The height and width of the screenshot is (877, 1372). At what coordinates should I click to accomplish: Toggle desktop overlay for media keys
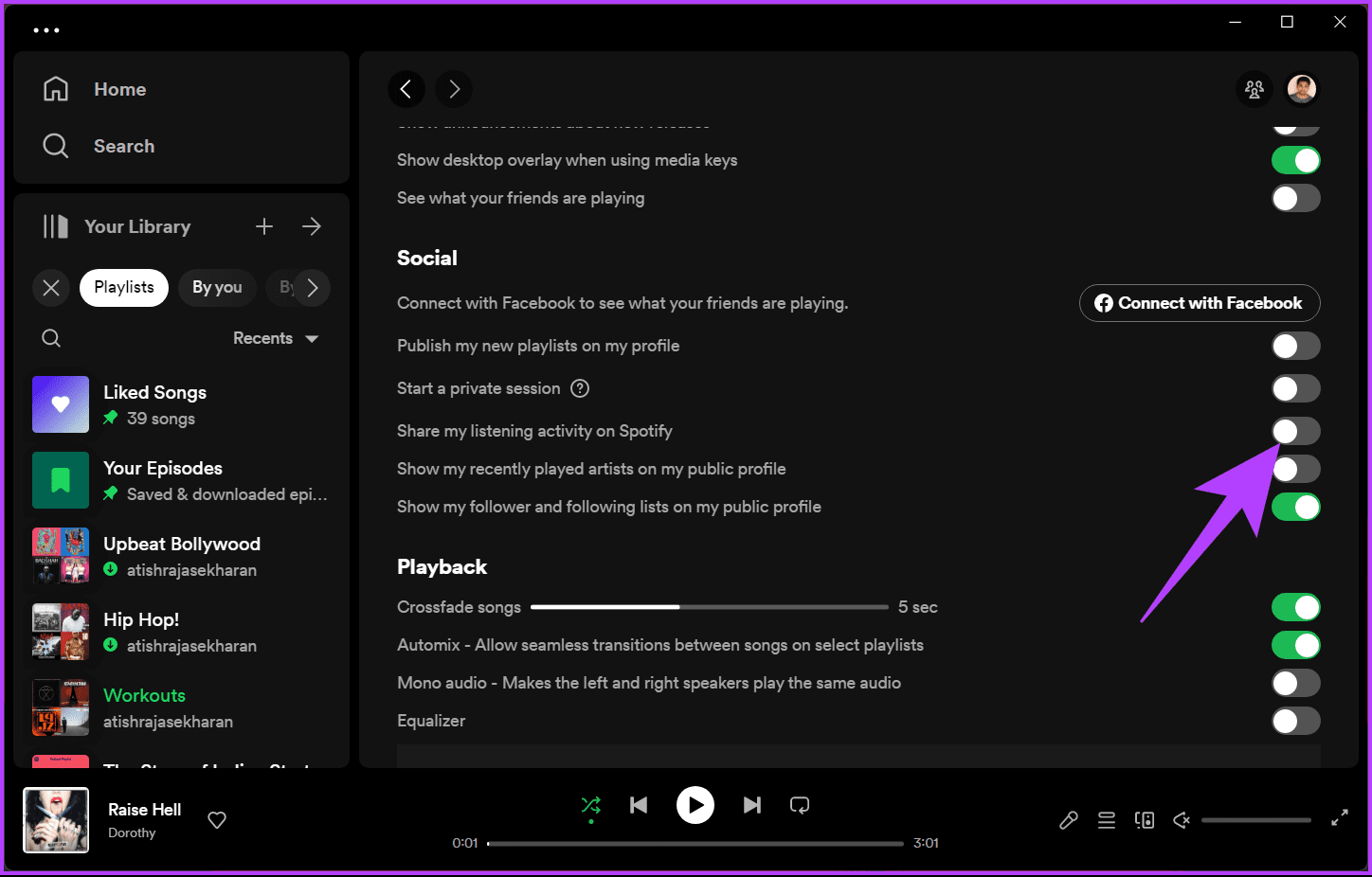click(1295, 160)
